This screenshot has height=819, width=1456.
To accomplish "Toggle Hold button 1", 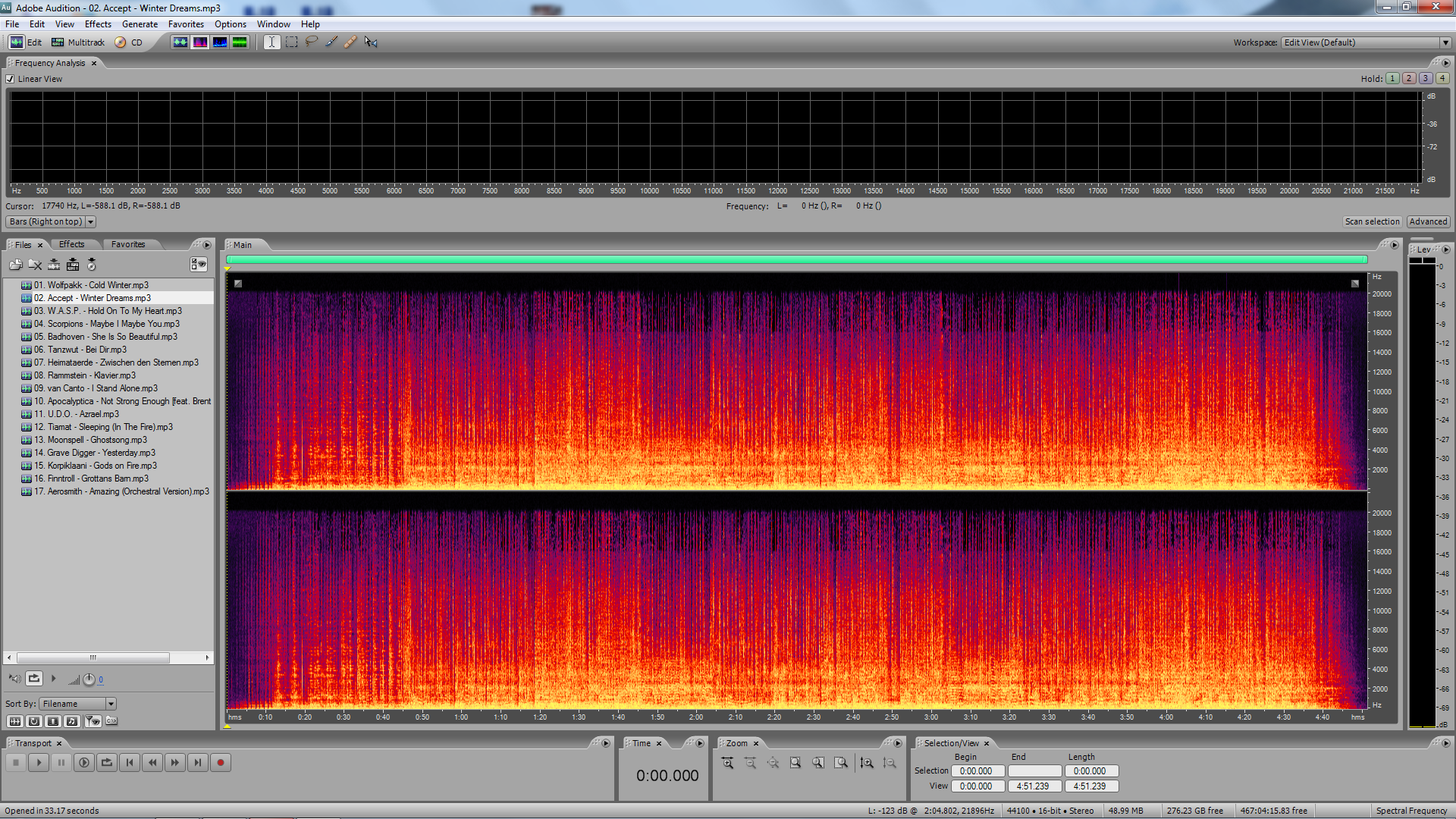I will point(1392,78).
